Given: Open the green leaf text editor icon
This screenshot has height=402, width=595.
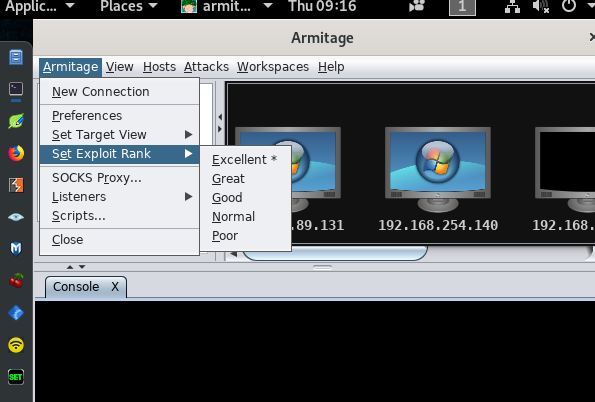Looking at the screenshot, I should [x=16, y=121].
